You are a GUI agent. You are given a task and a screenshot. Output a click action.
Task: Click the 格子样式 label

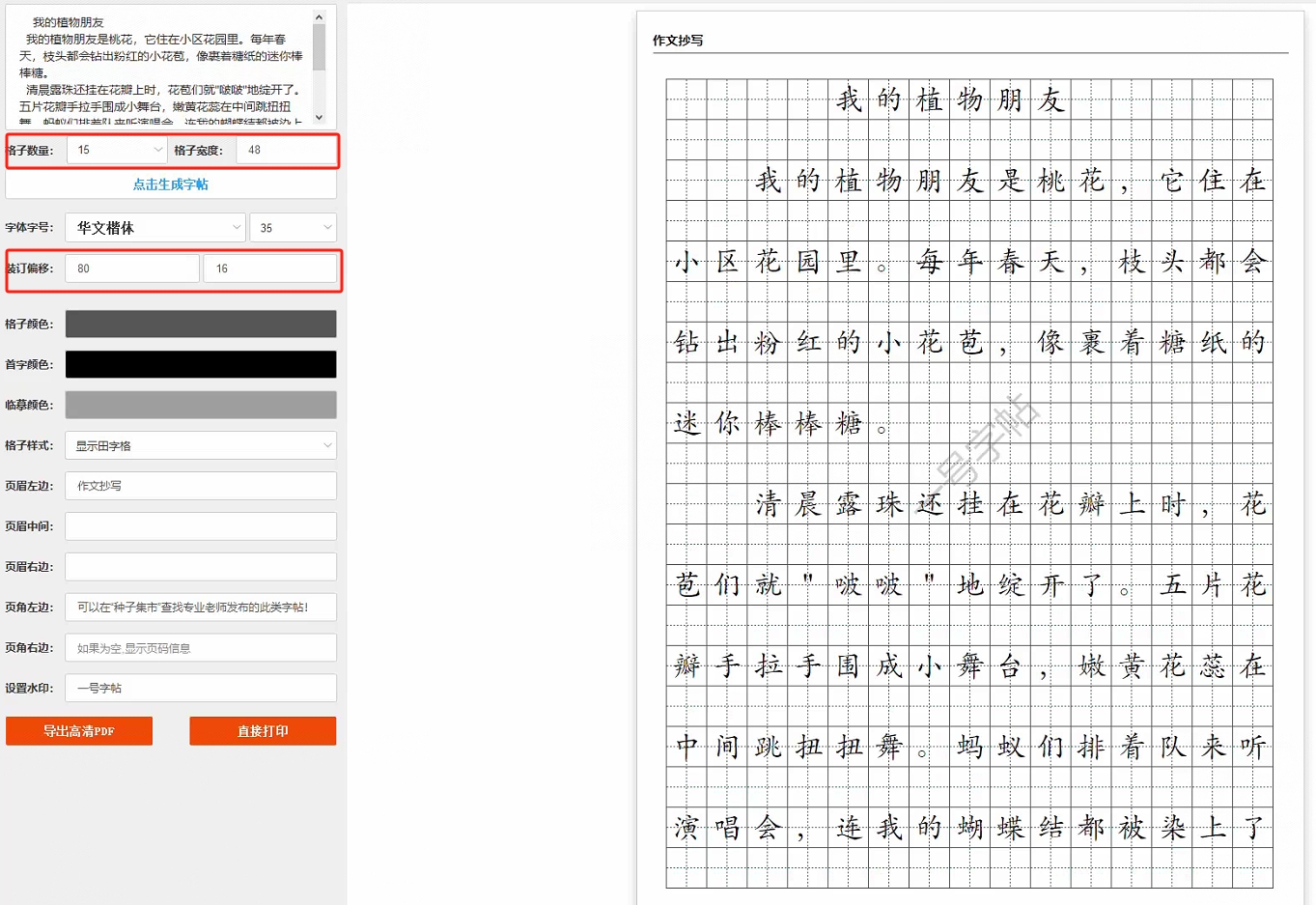point(29,446)
